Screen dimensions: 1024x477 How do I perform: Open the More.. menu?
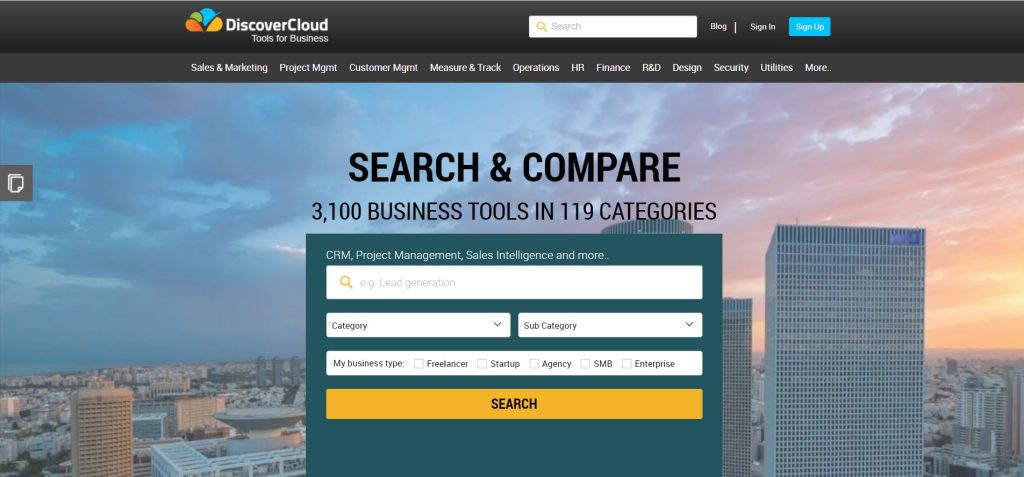[x=818, y=67]
